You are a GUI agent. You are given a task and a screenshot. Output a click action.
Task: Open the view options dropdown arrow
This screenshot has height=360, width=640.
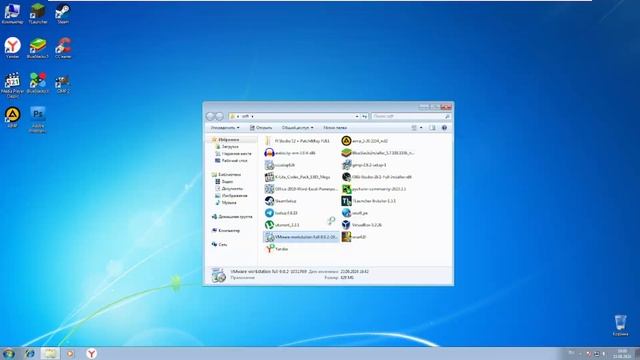pos(421,128)
